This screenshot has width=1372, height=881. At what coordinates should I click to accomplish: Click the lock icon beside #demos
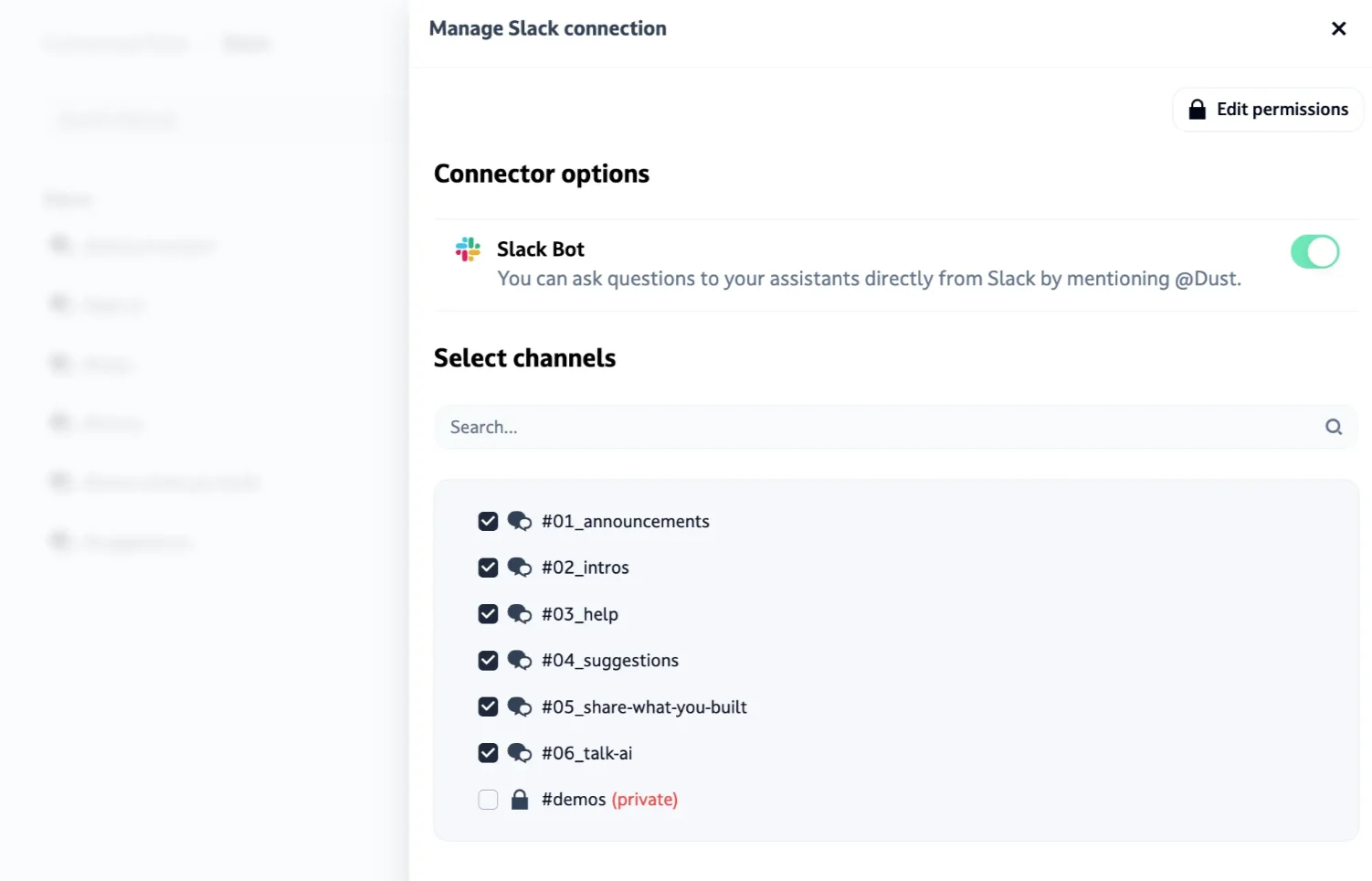pyautogui.click(x=520, y=800)
